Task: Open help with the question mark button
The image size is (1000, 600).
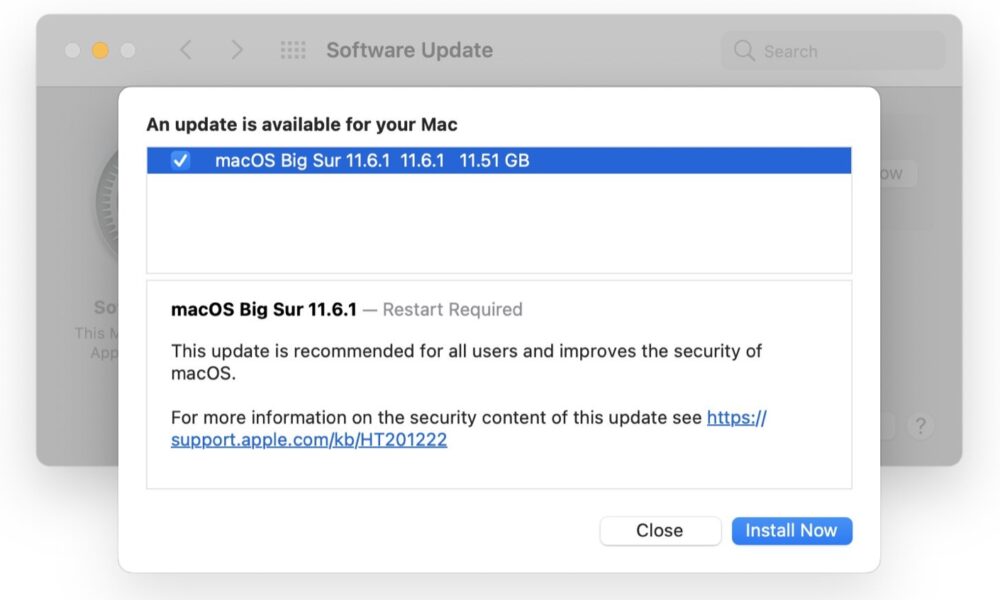Action: point(920,426)
